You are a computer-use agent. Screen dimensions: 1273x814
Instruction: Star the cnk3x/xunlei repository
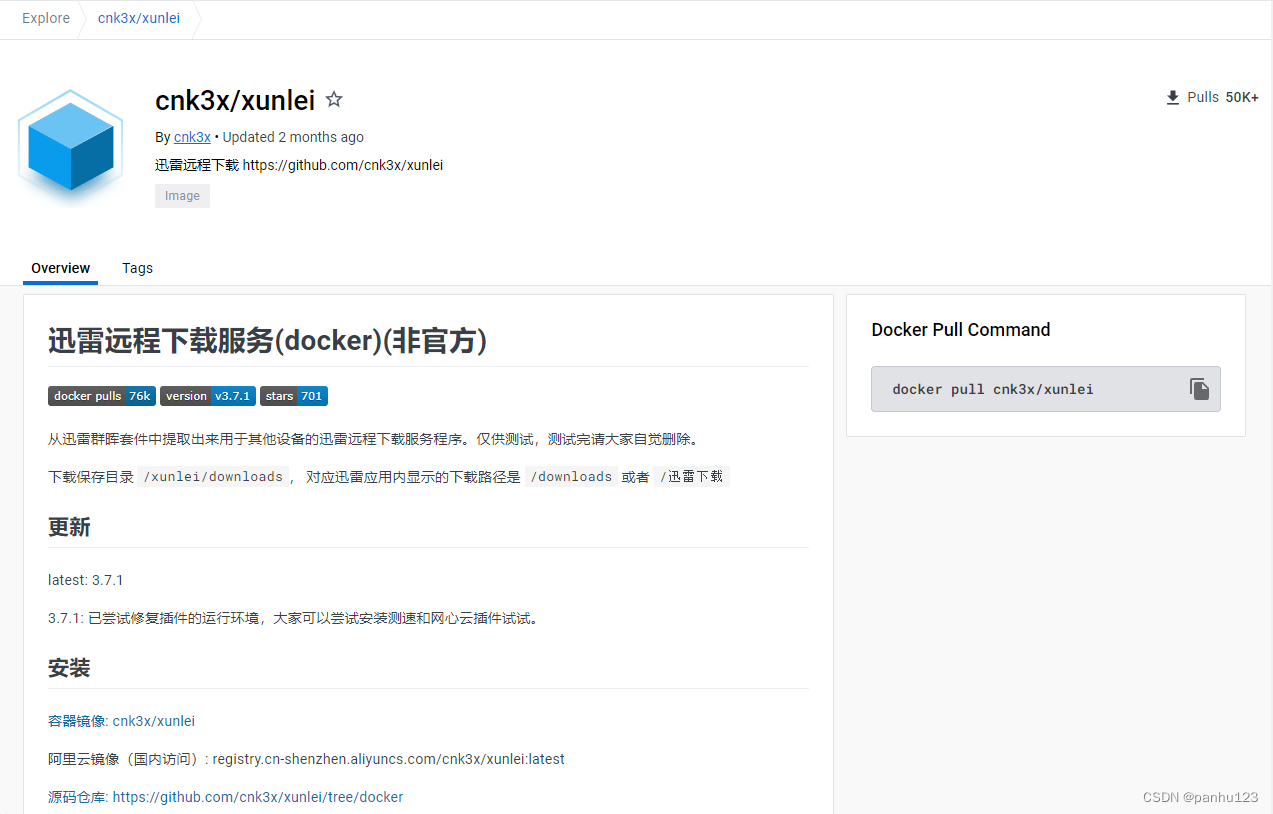[x=334, y=100]
